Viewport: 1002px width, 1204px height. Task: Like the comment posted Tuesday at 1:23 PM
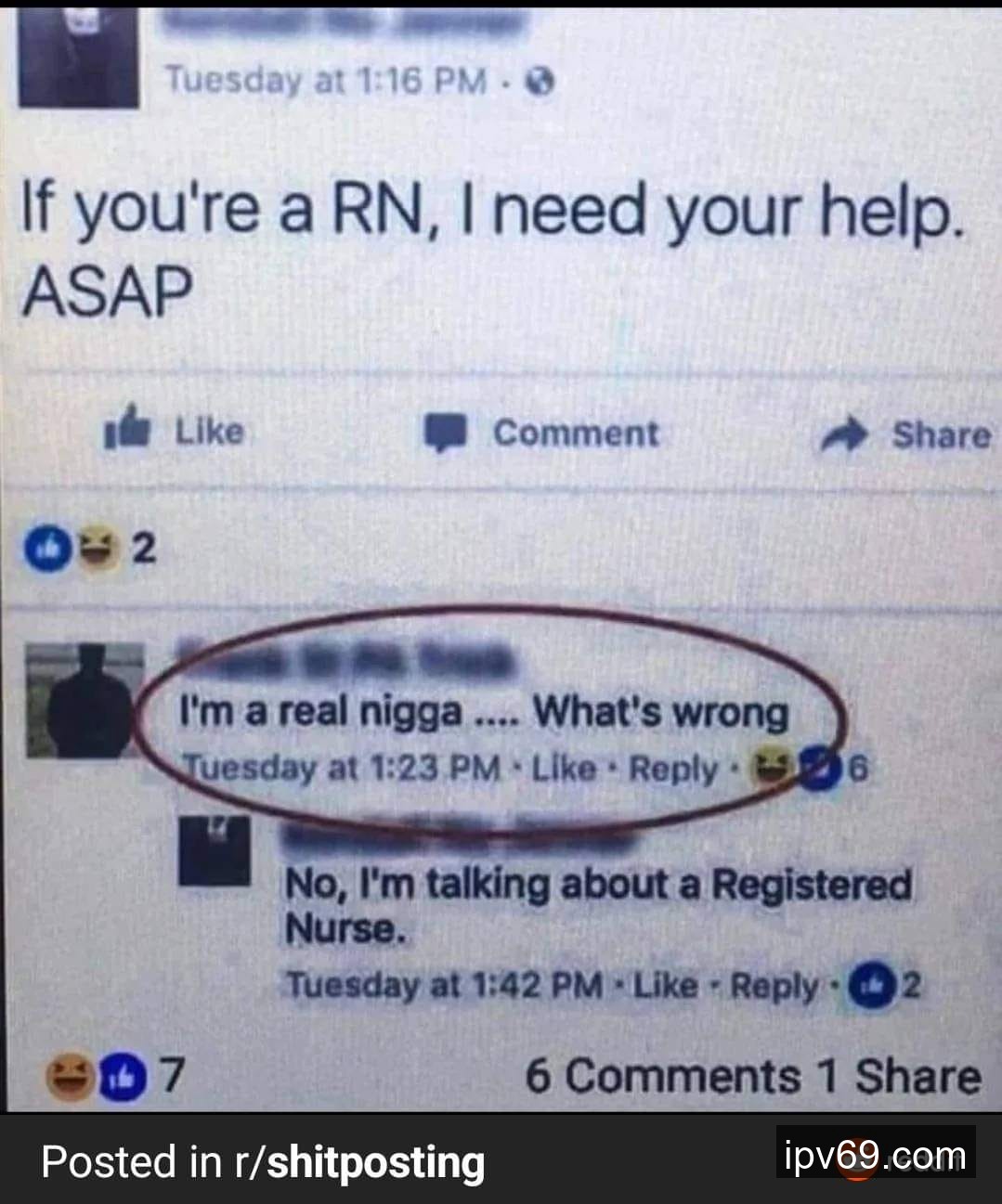coord(565,768)
